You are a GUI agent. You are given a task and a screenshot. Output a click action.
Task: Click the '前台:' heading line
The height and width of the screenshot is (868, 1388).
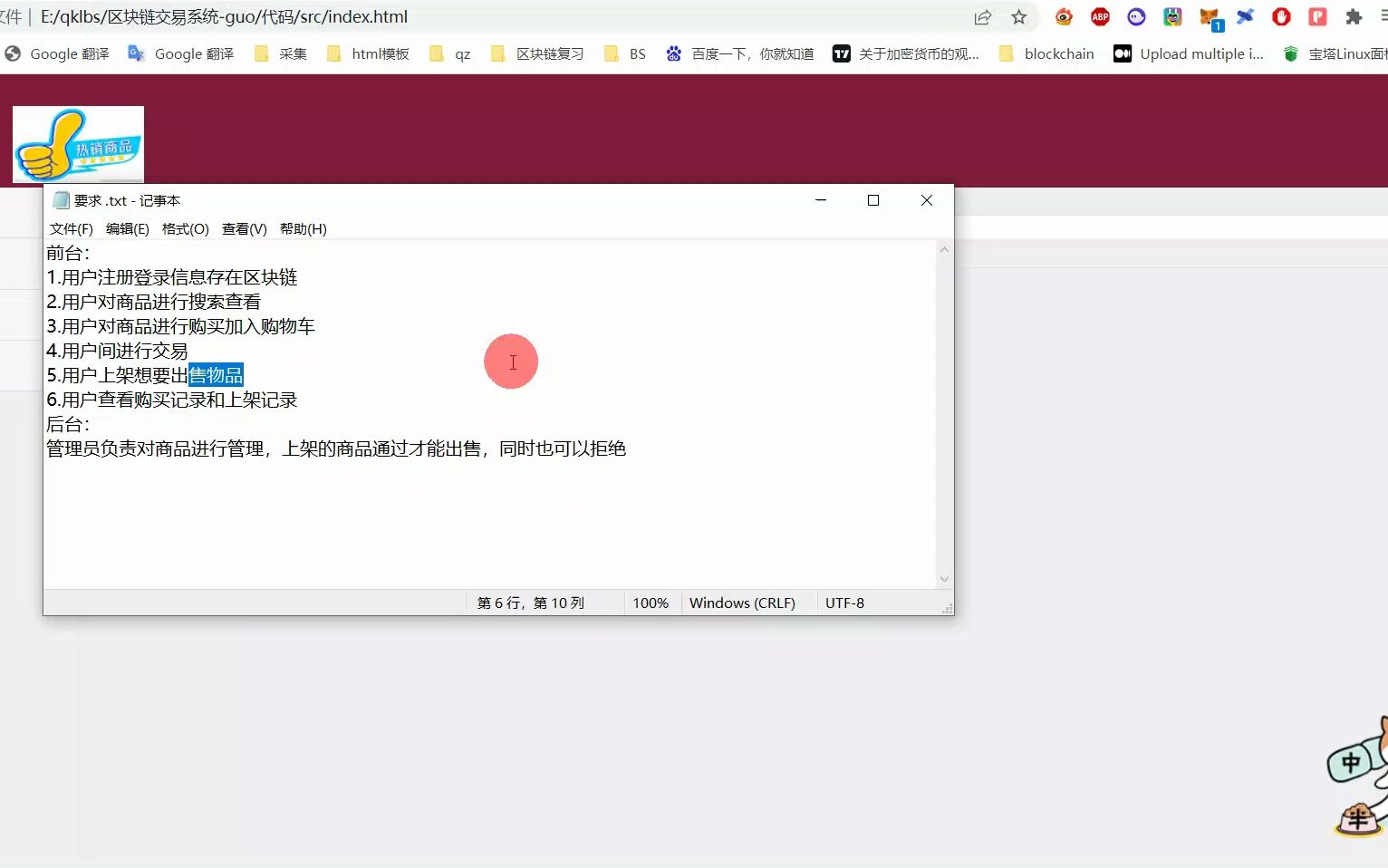[68, 253]
